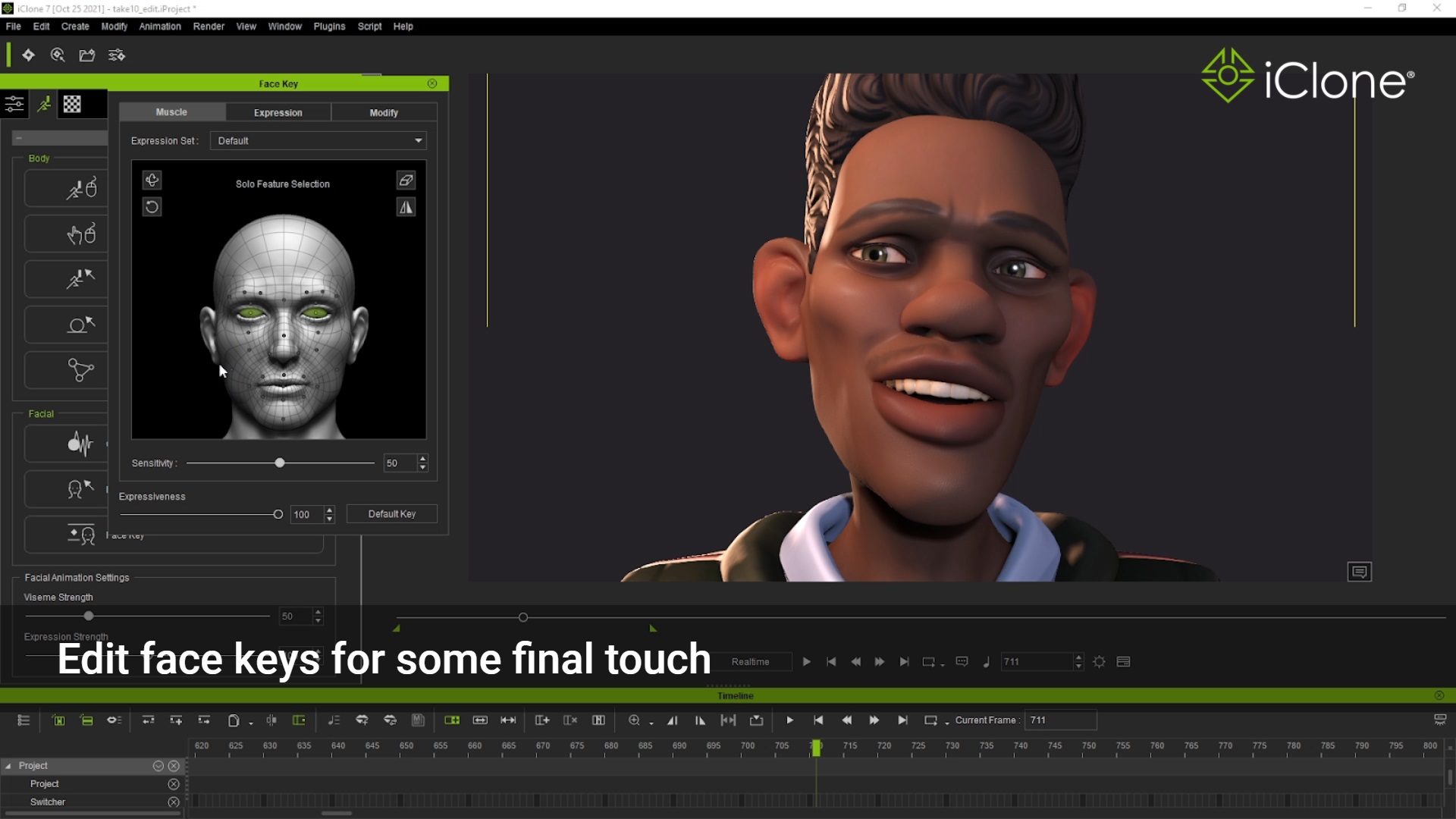Click the open folder icon in top toolbar
1456x819 pixels.
pyautogui.click(x=87, y=55)
